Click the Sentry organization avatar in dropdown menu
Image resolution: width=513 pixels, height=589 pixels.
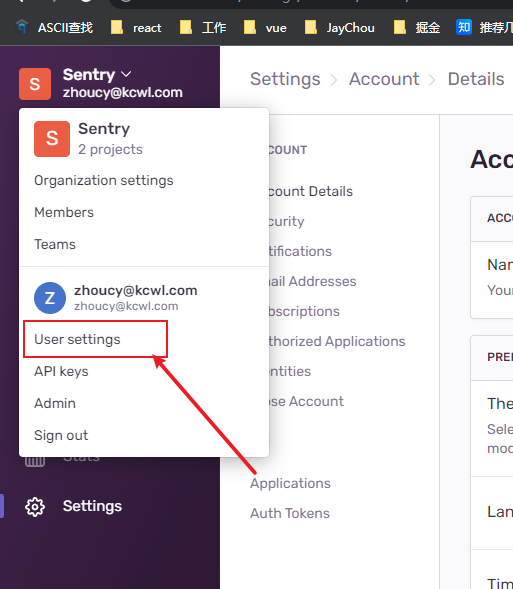[52, 139]
